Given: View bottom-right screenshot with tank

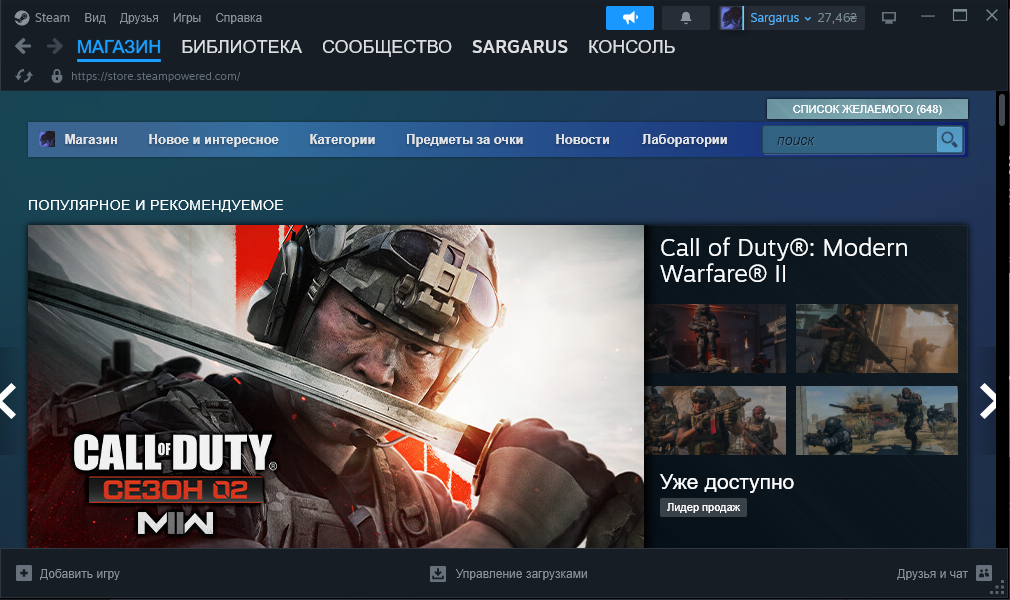Looking at the screenshot, I should [x=877, y=420].
